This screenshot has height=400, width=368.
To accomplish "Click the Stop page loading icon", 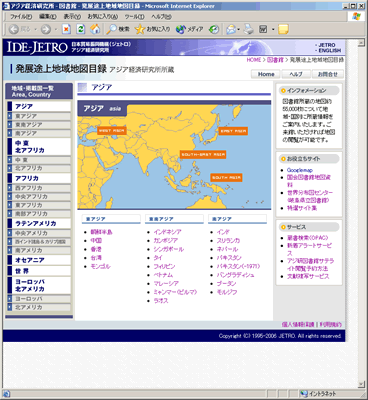I will point(66,30).
